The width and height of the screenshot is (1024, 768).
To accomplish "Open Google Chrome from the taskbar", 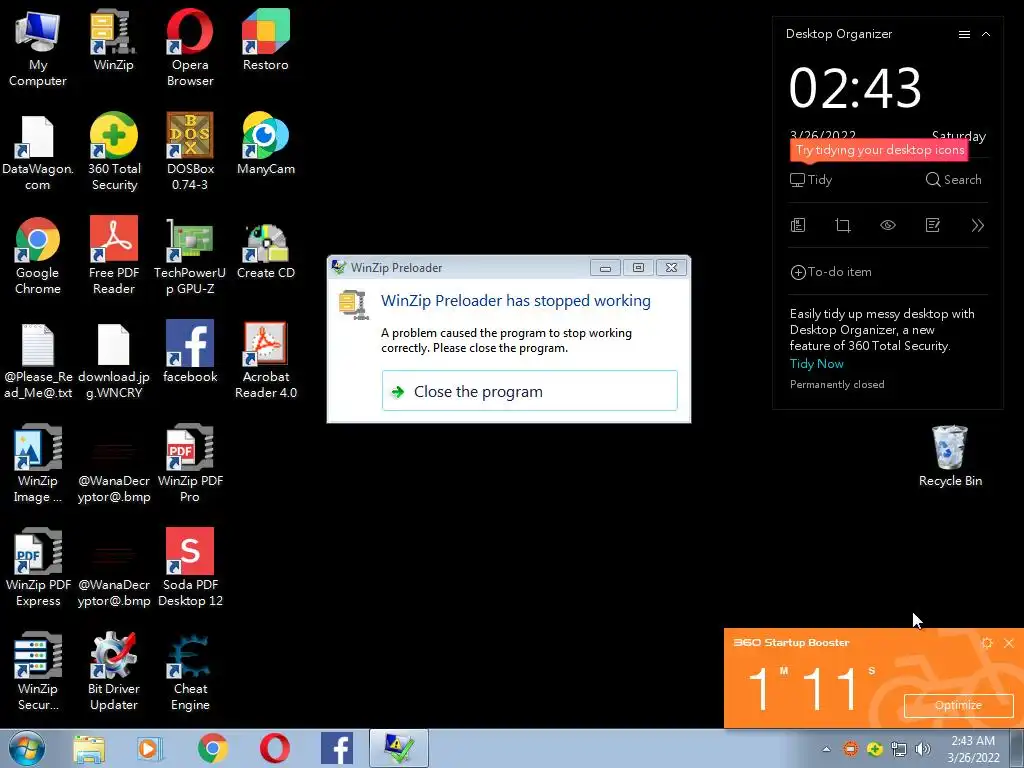I will click(212, 749).
